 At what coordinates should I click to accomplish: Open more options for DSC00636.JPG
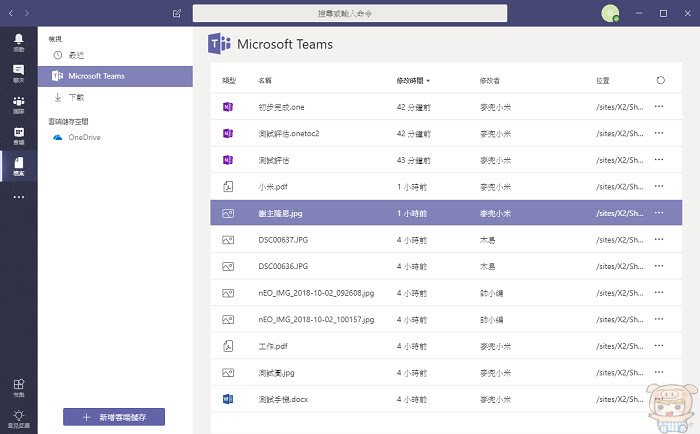click(659, 266)
